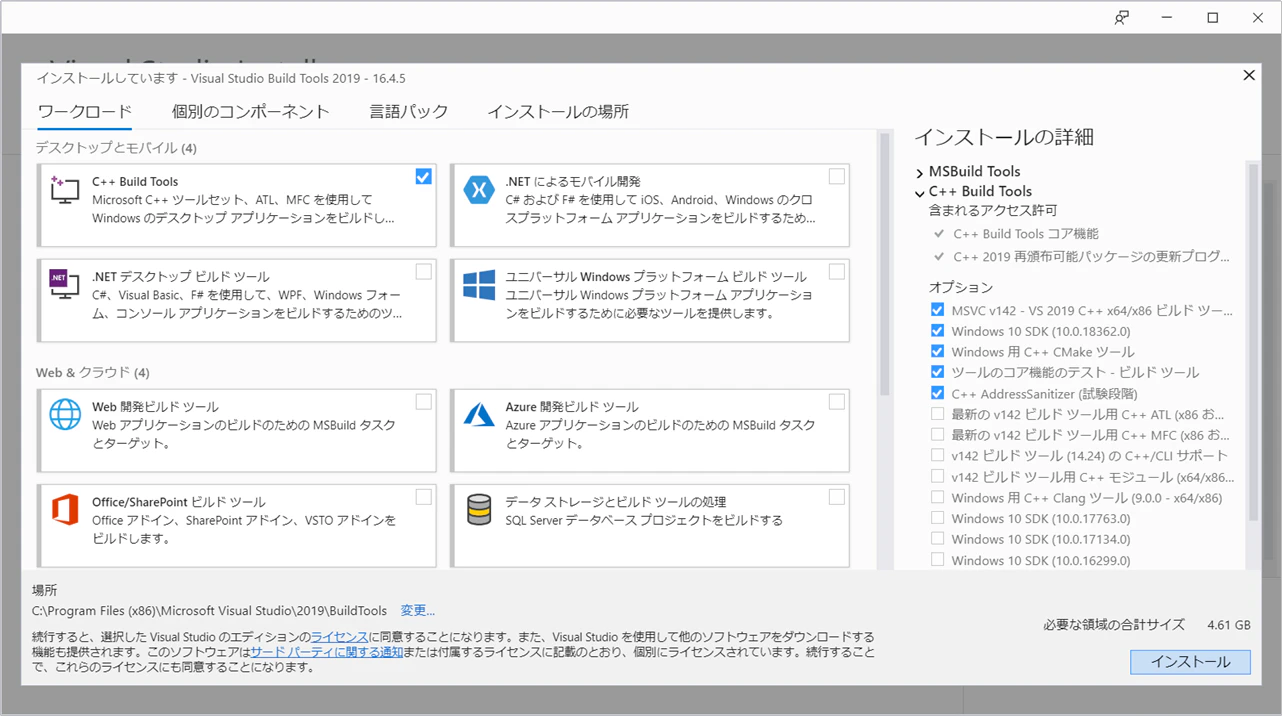Click the 変更... location link
Viewport: 1282px width, 716px height.
click(x=418, y=610)
